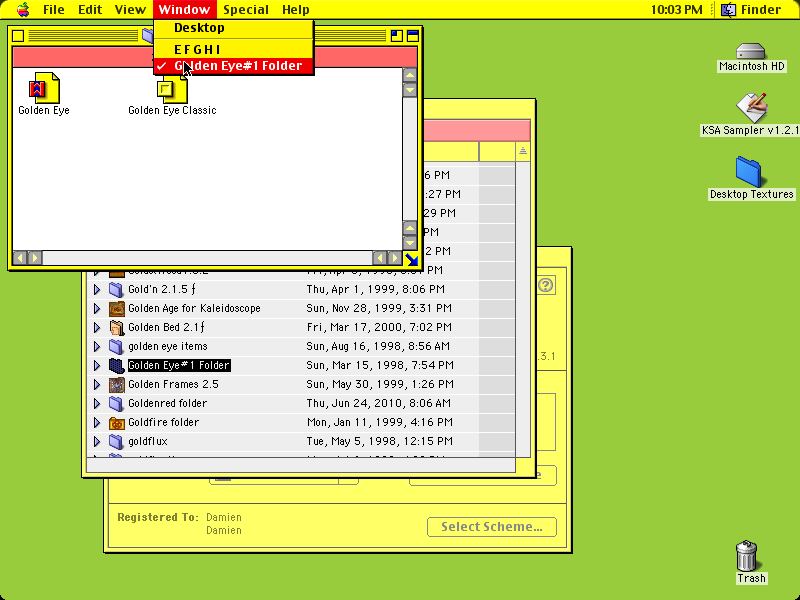800x600 pixels.
Task: Click the Golden Frames 2.5 folder icon
Action: pyautogui.click(x=116, y=384)
